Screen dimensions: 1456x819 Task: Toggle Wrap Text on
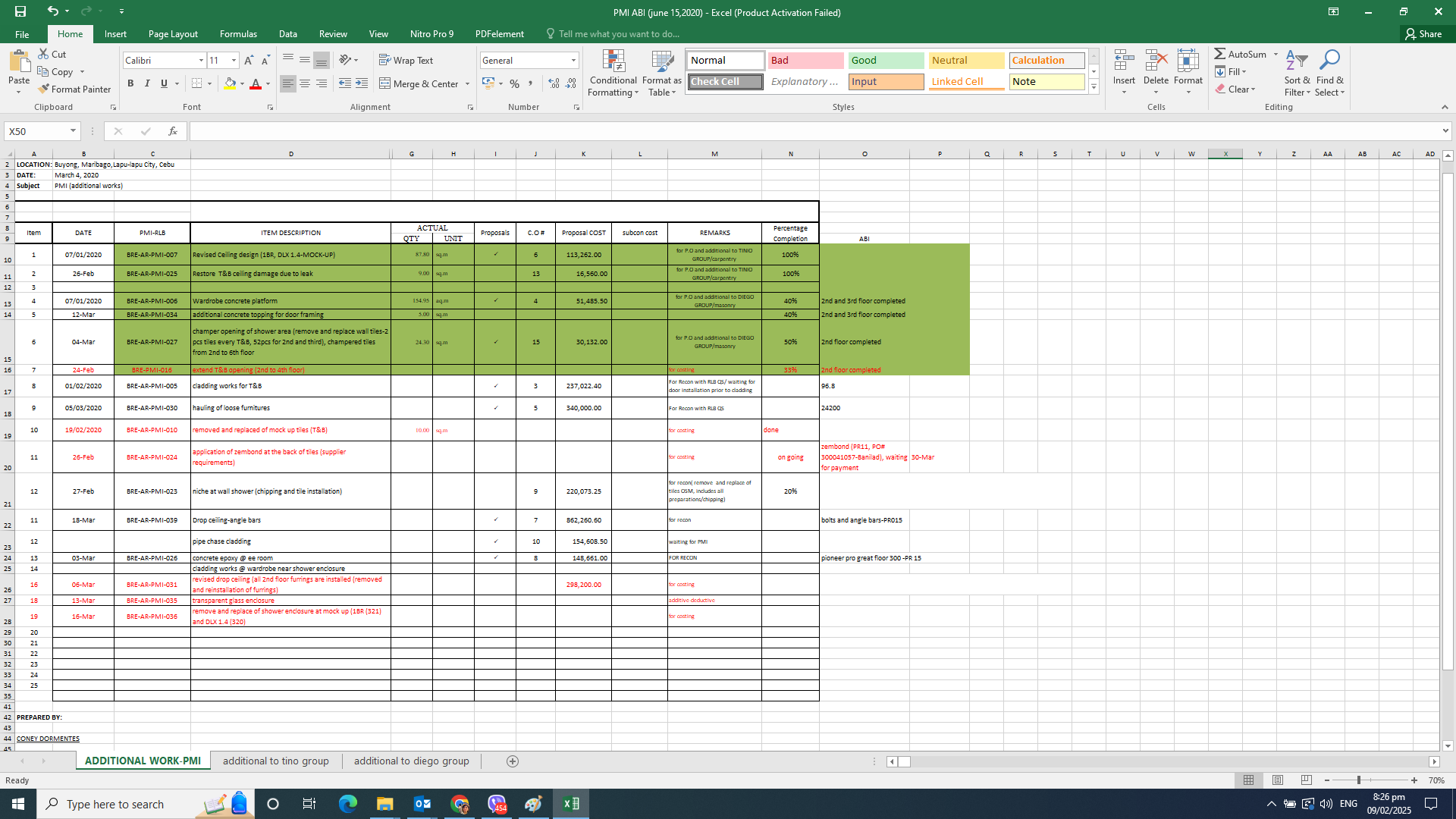click(406, 60)
